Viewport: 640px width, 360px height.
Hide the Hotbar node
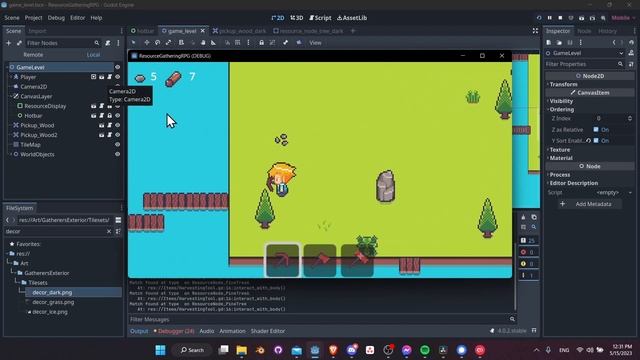tap(118, 116)
